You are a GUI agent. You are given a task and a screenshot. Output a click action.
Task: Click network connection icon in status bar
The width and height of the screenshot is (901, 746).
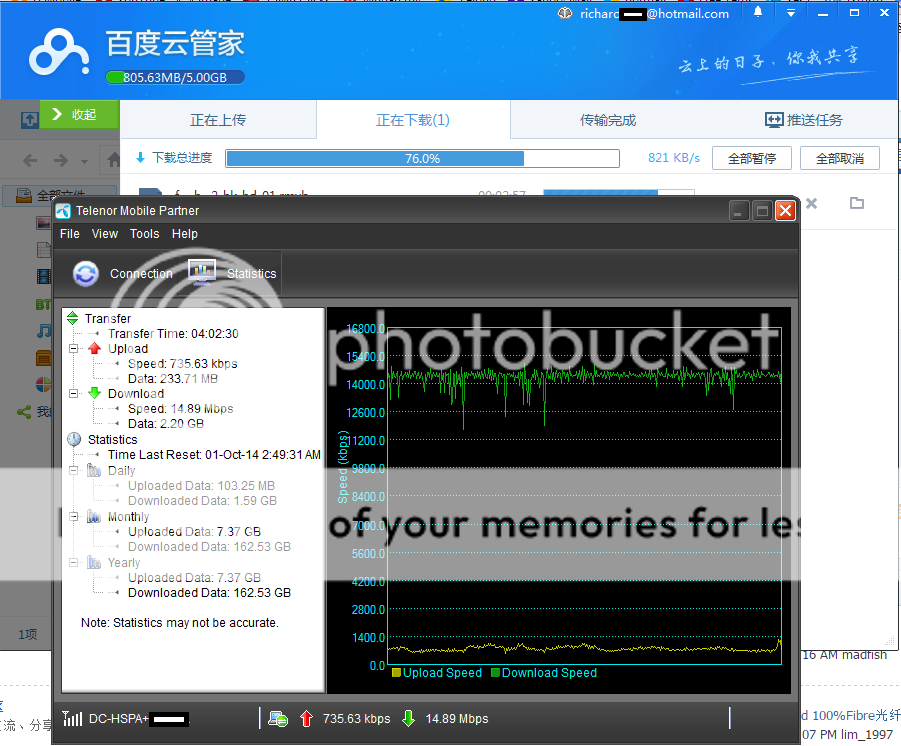click(279, 718)
